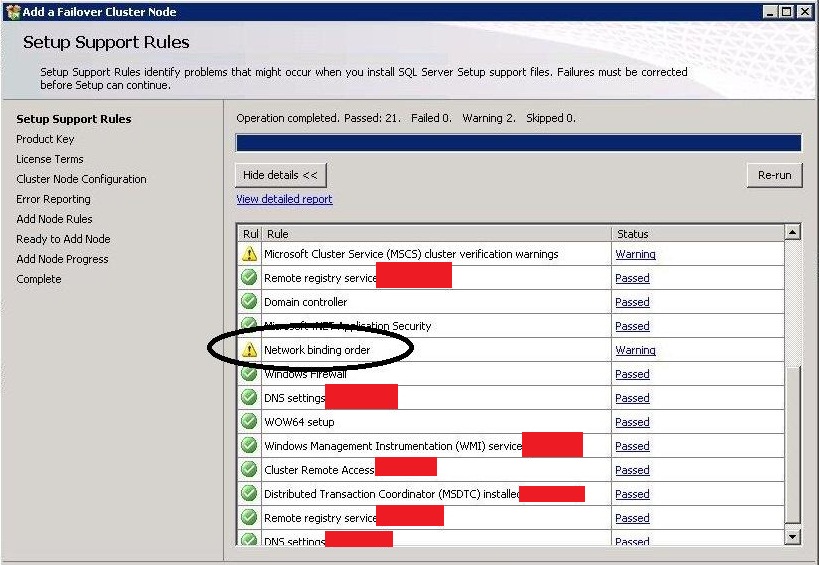The height and width of the screenshot is (565, 819).
Task: Click the green check icon for WOW64 setup
Action: pos(250,421)
